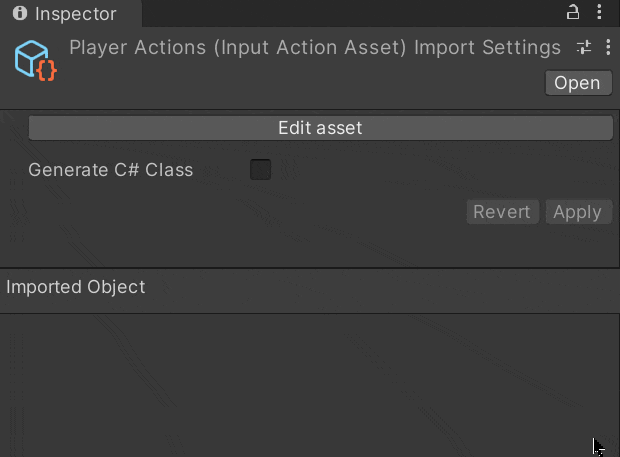The width and height of the screenshot is (620, 457).
Task: Open the three-dot menu beside the preset icon
Action: pyautogui.click(x=607, y=48)
